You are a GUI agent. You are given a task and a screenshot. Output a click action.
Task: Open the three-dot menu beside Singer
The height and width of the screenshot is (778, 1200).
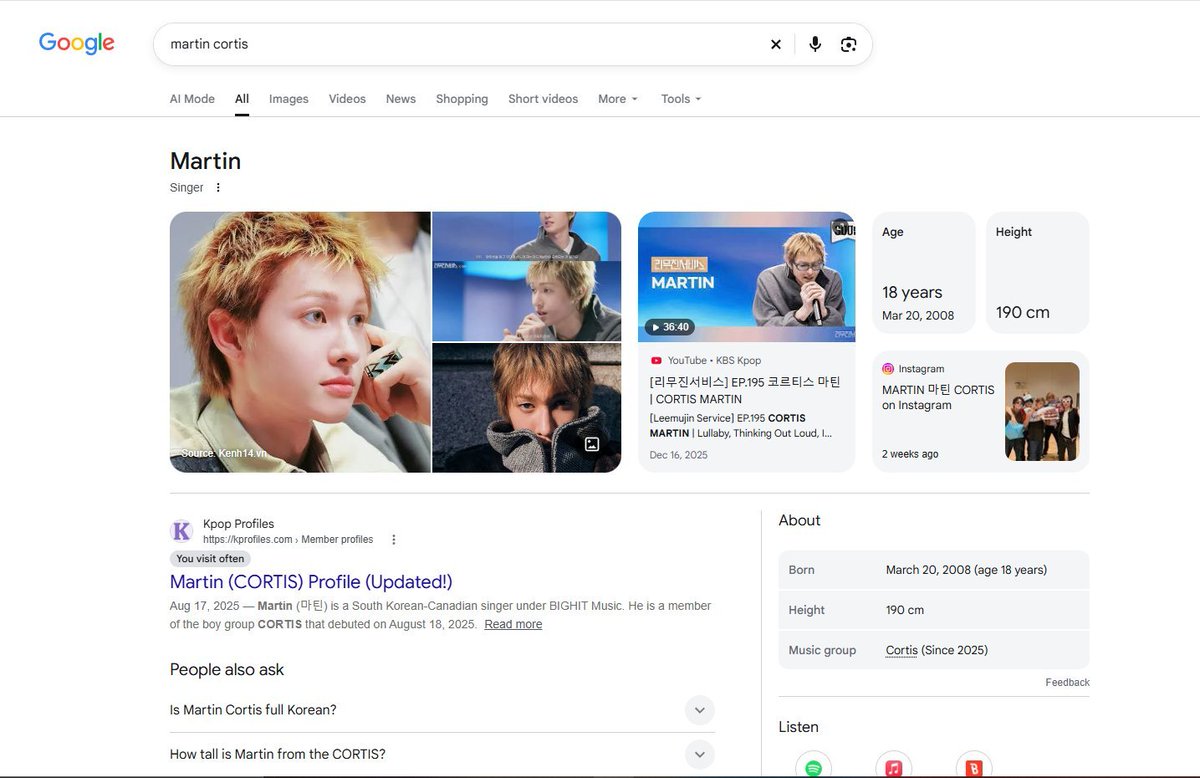tap(218, 187)
